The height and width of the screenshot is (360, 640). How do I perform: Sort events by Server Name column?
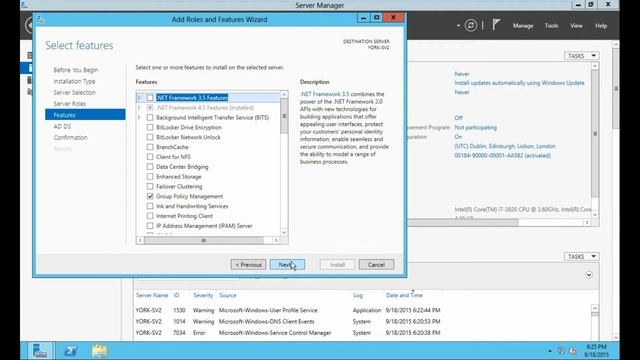pyautogui.click(x=152, y=295)
